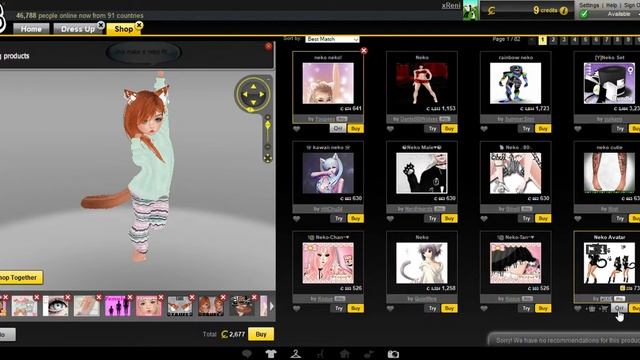Remove the eye item from outfit strip

[68, 298]
